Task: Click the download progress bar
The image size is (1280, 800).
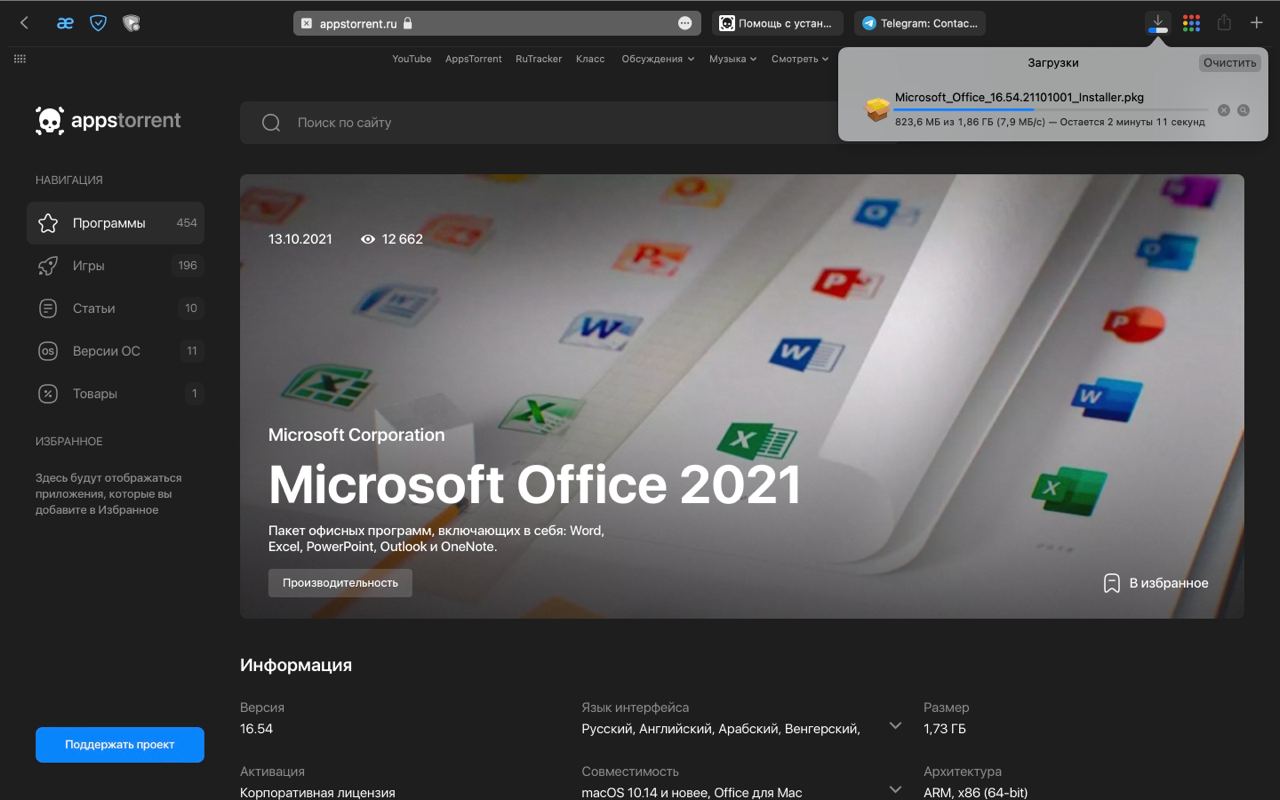Action: pos(1051,110)
